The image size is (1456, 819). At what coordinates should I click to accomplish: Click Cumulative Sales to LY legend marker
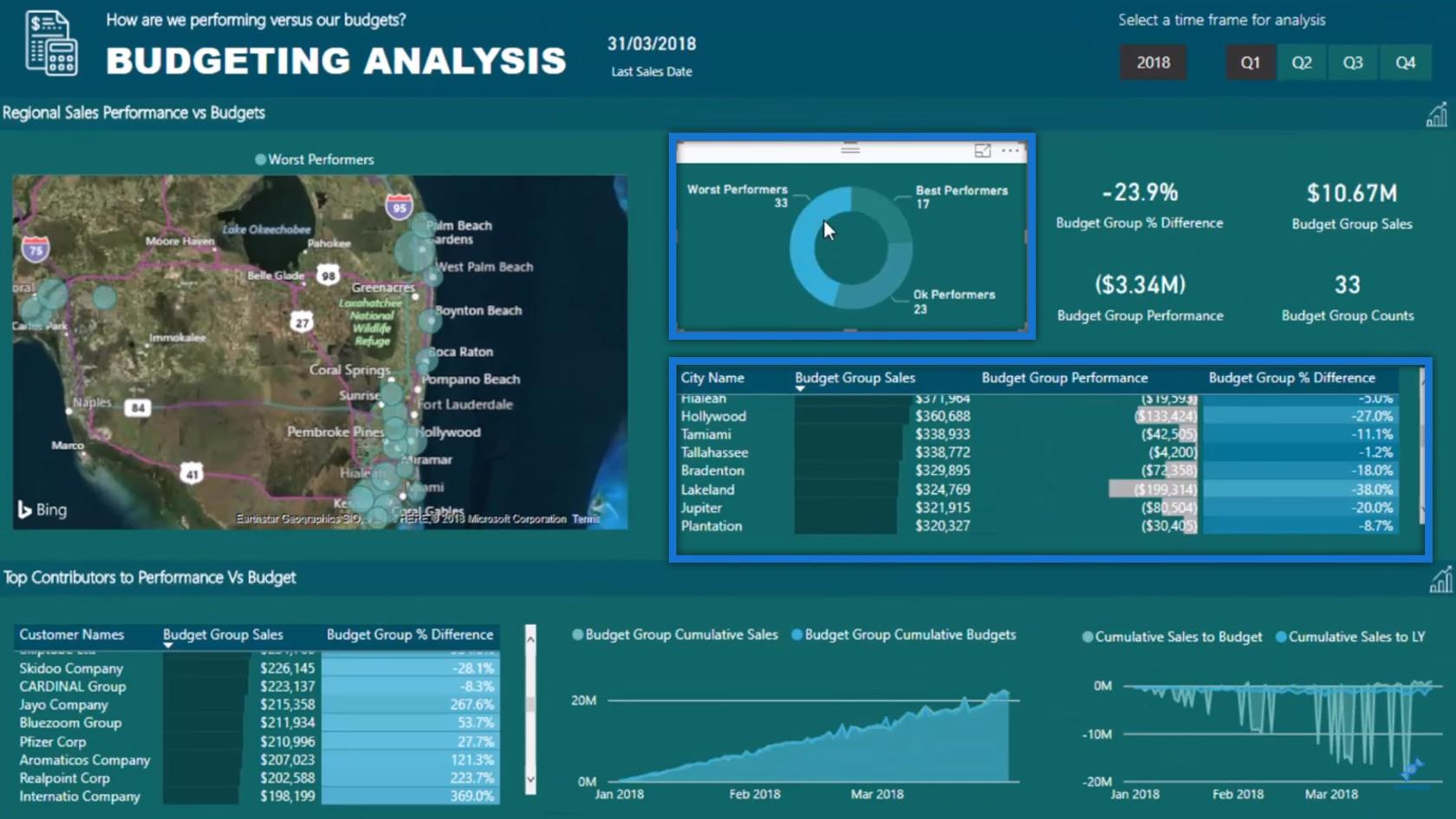click(1281, 637)
